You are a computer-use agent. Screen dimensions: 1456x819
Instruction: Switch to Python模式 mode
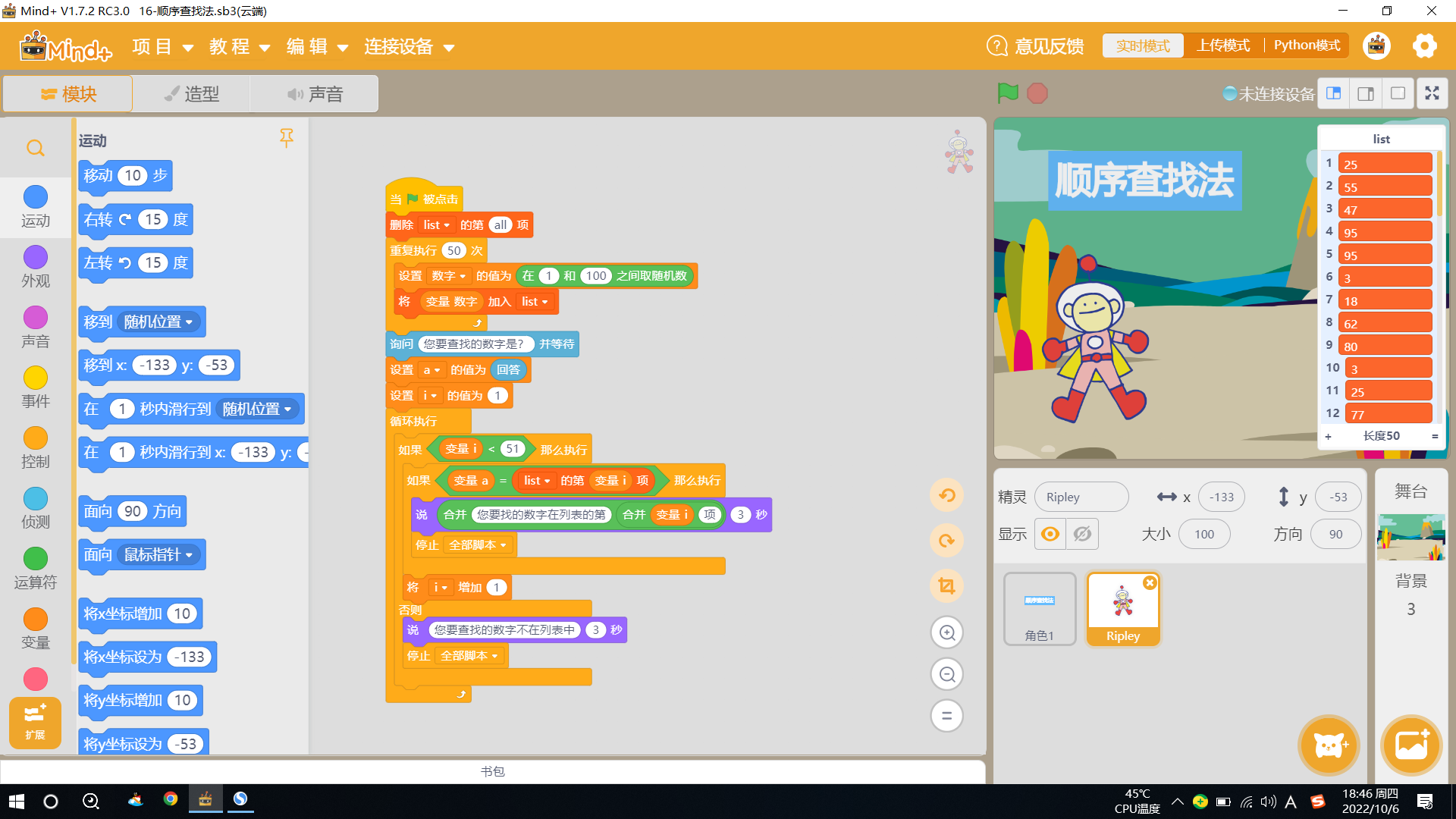(1307, 46)
